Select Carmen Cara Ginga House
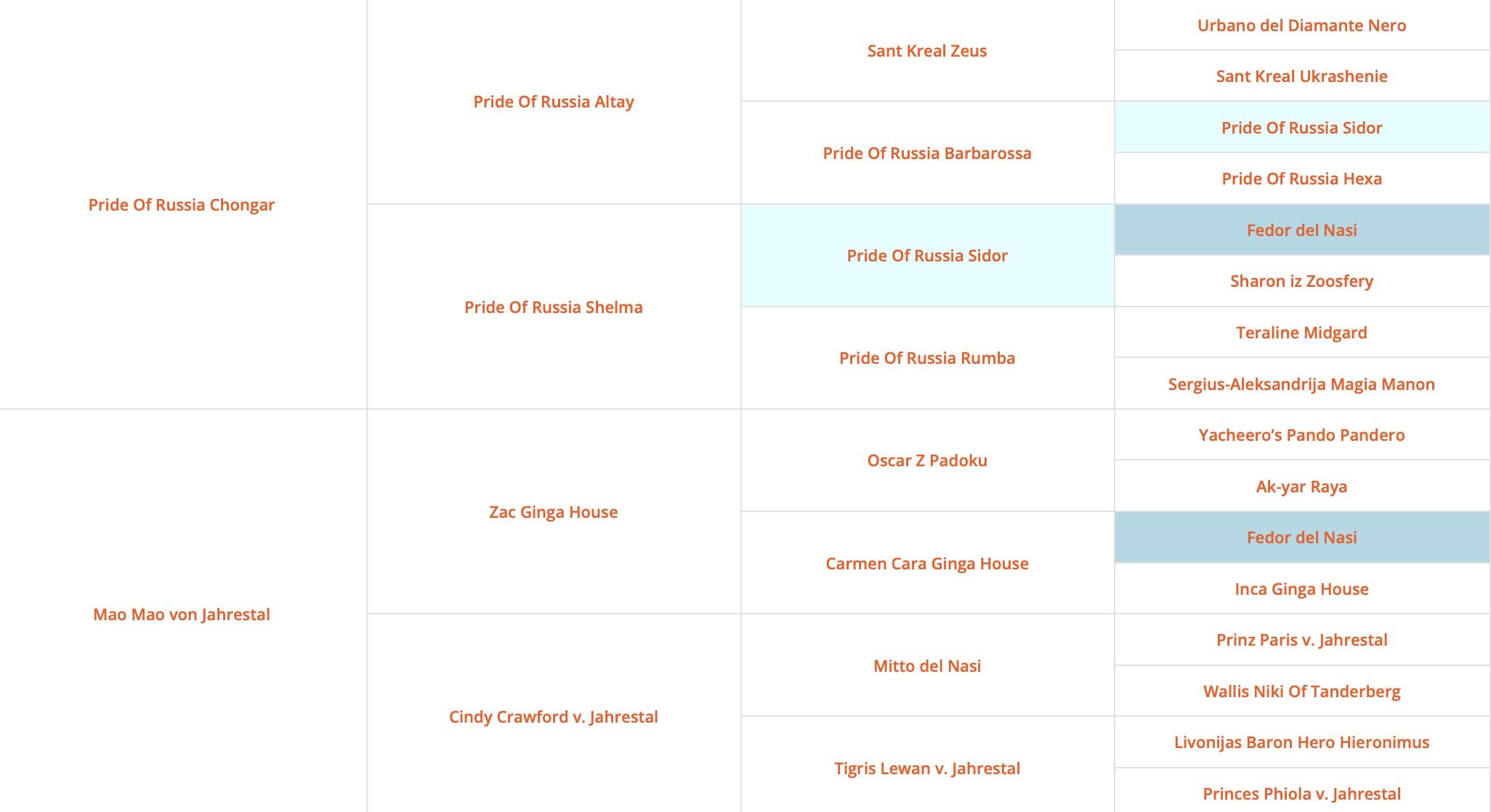The image size is (1491, 812). pos(927,564)
